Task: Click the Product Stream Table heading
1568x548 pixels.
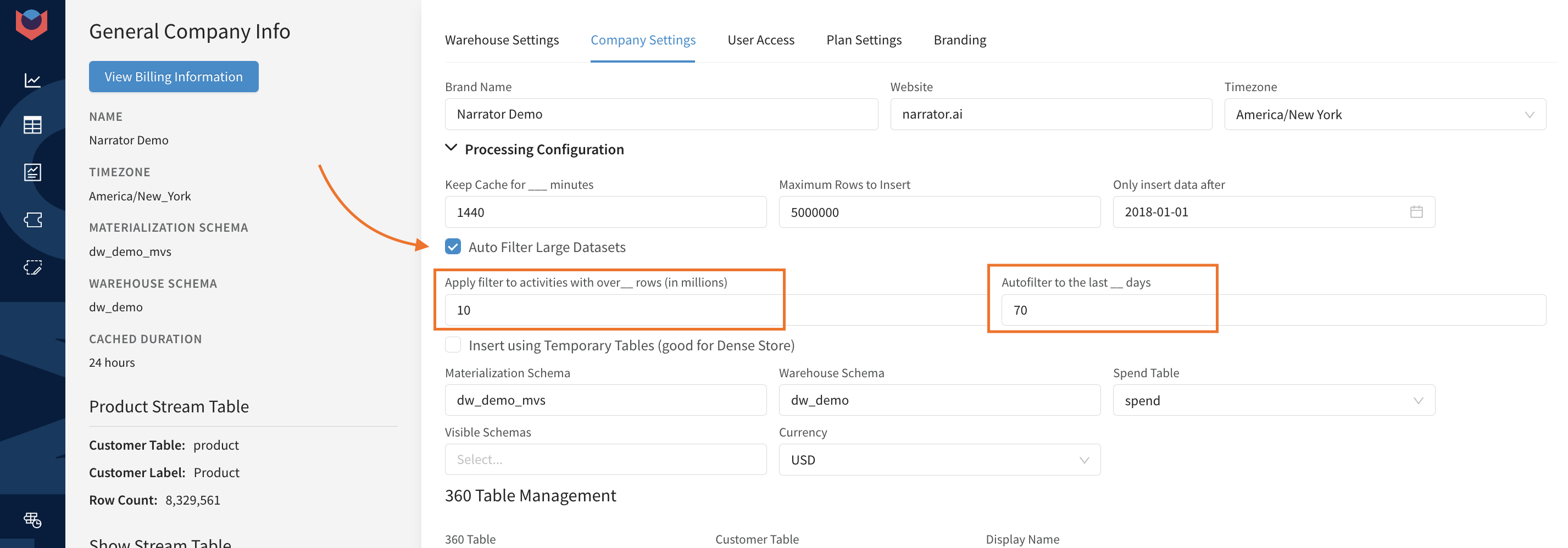Action: coord(169,406)
